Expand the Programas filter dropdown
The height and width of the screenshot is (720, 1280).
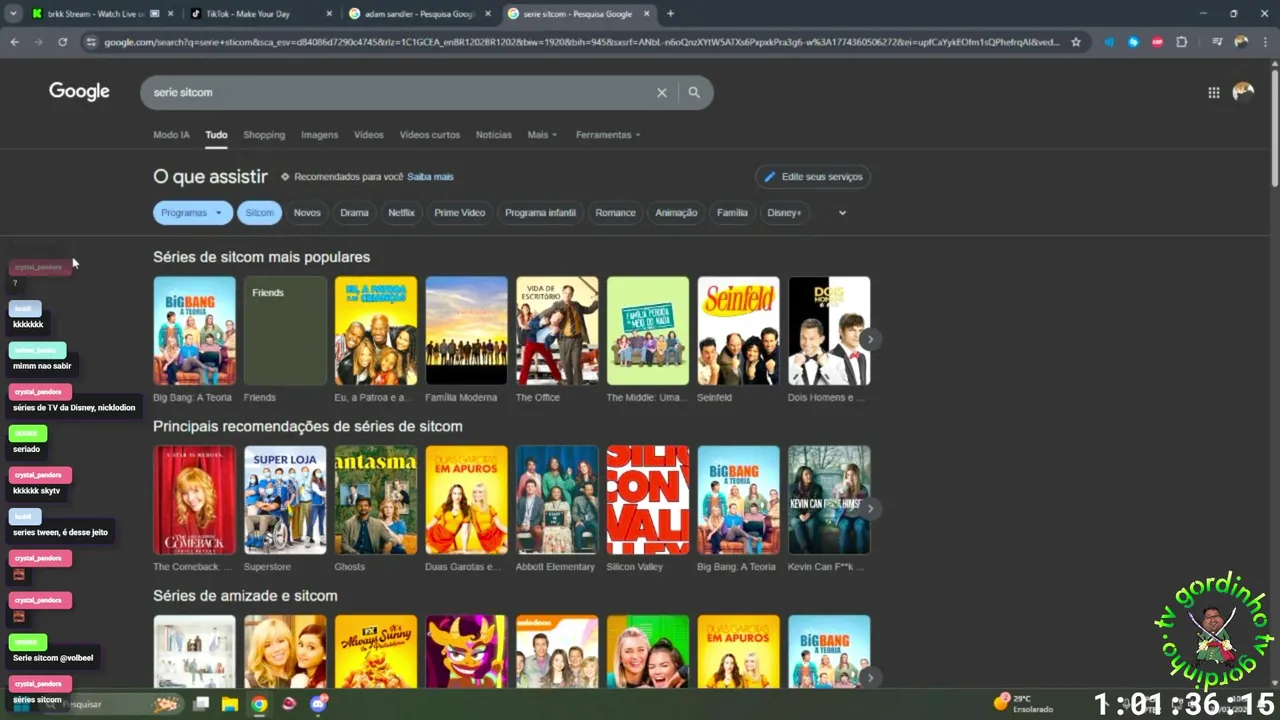193,213
